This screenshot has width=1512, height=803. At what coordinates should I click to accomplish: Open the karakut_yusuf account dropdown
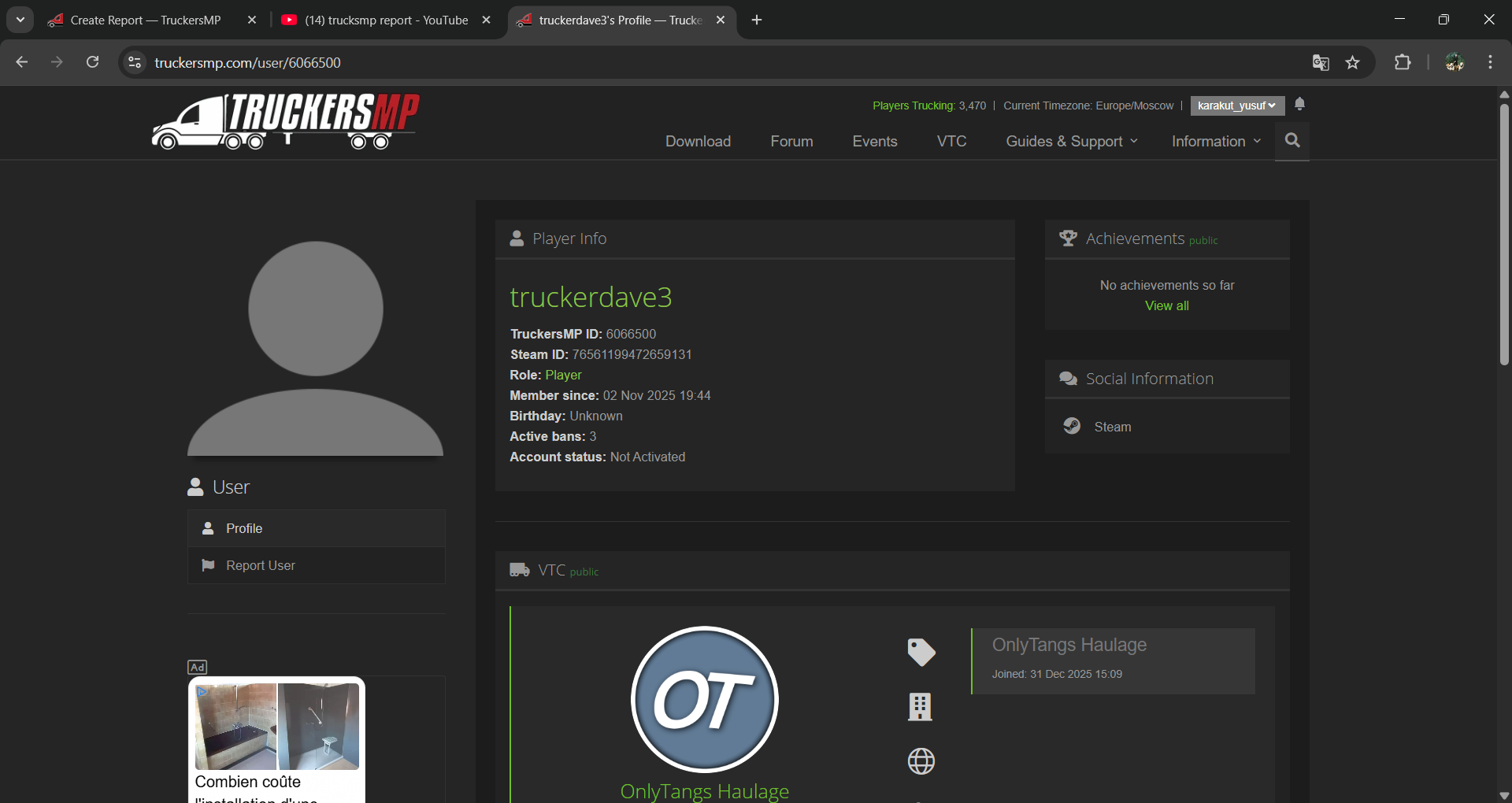1237,105
